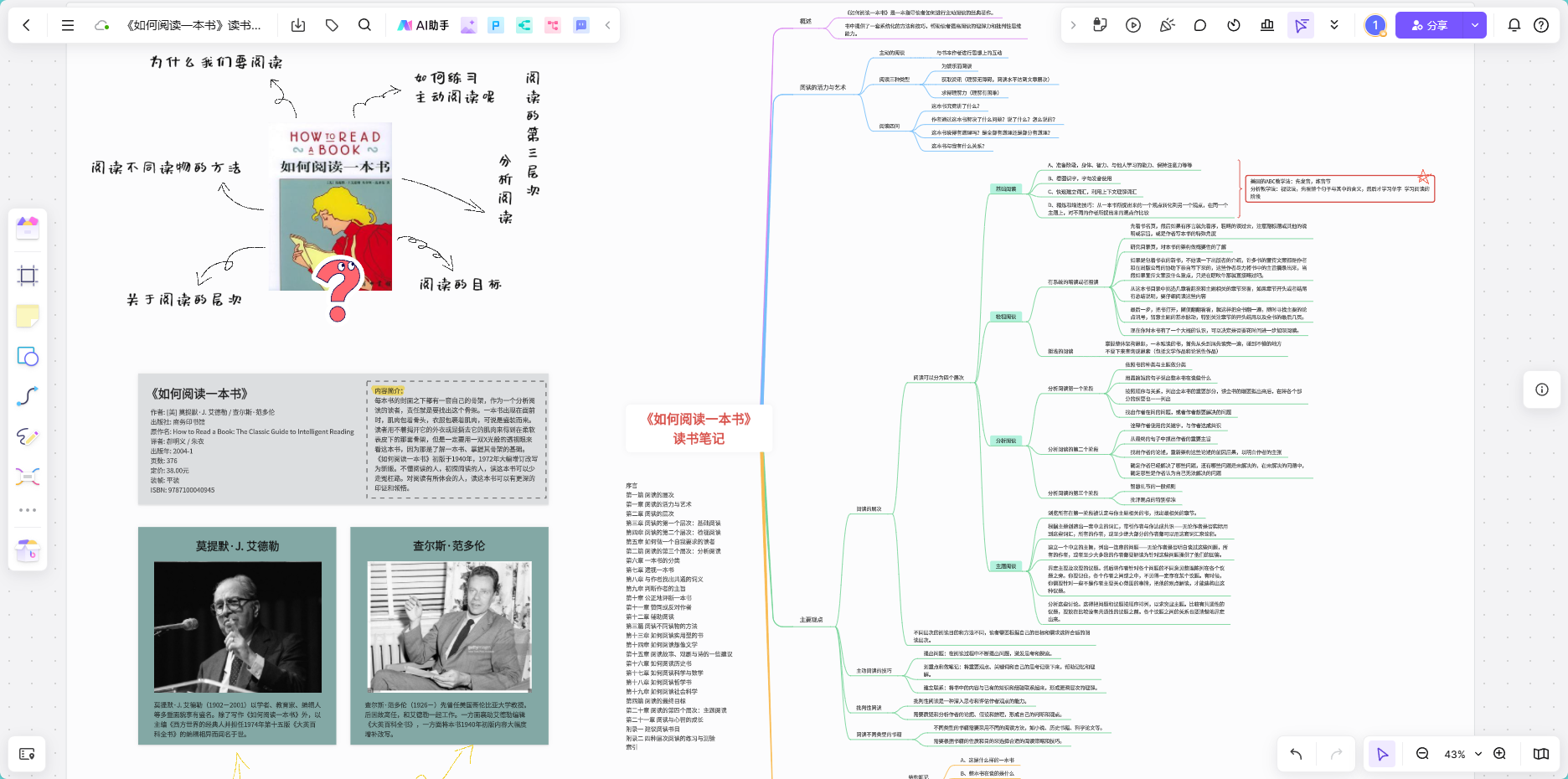Image resolution: width=1568 pixels, height=779 pixels.
Task: Open the notifications bell
Action: click(x=1514, y=25)
